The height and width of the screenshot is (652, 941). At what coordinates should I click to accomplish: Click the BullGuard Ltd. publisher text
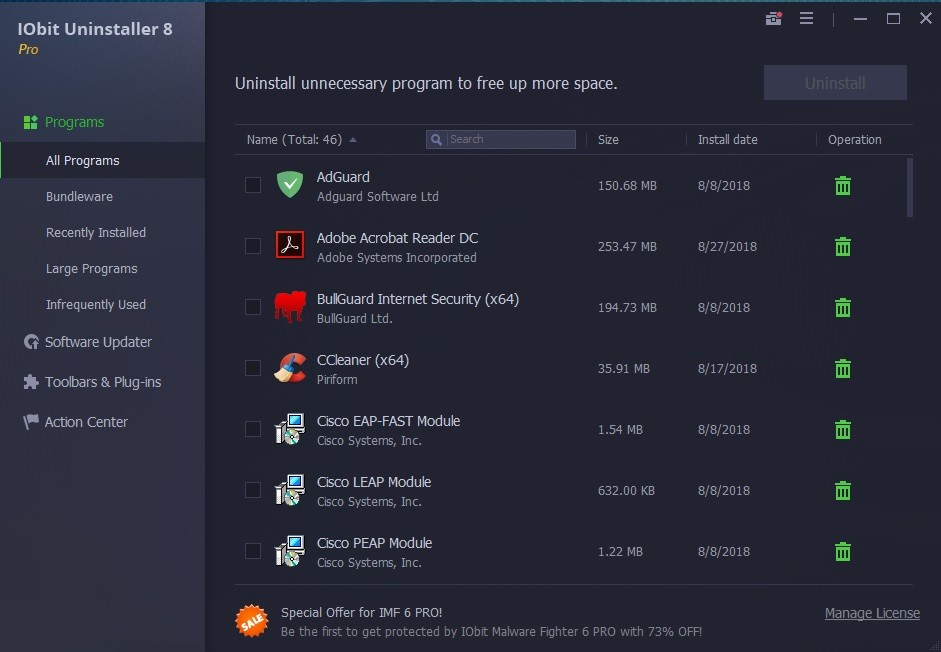pos(354,319)
